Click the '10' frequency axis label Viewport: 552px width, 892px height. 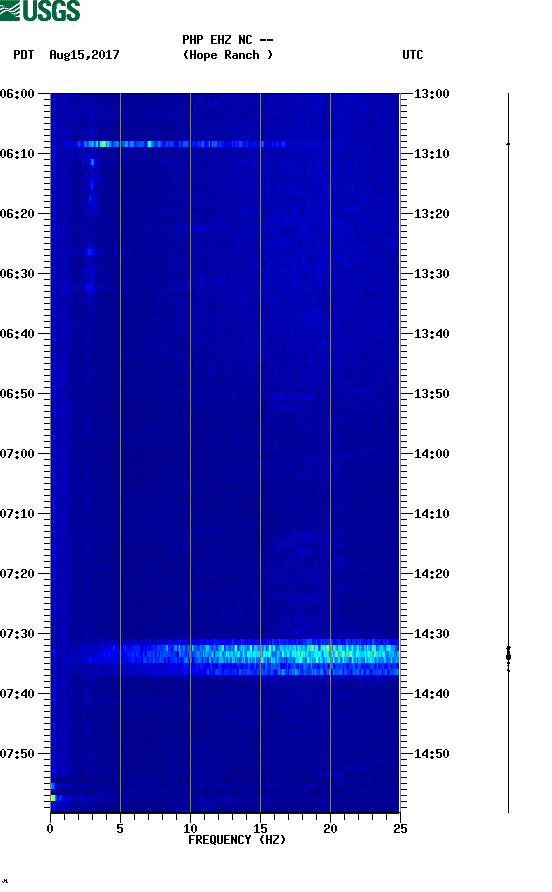click(x=190, y=829)
